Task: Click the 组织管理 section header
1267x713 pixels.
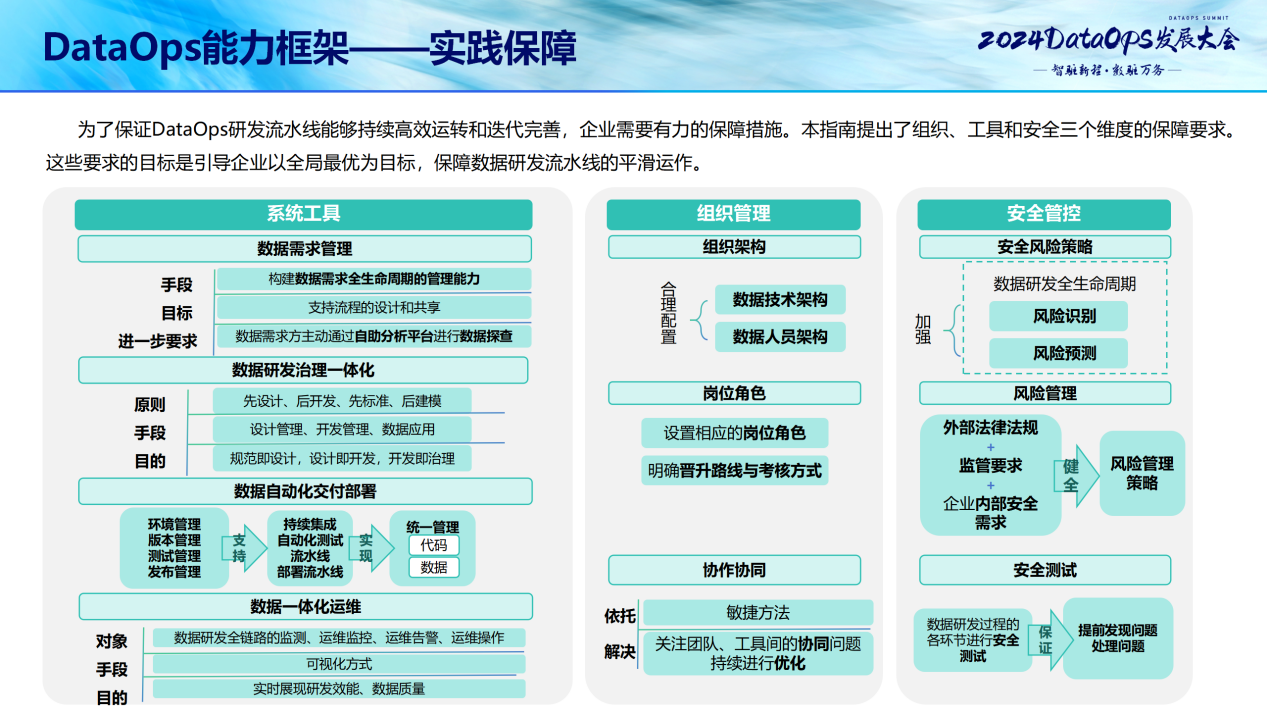Action: 734,214
